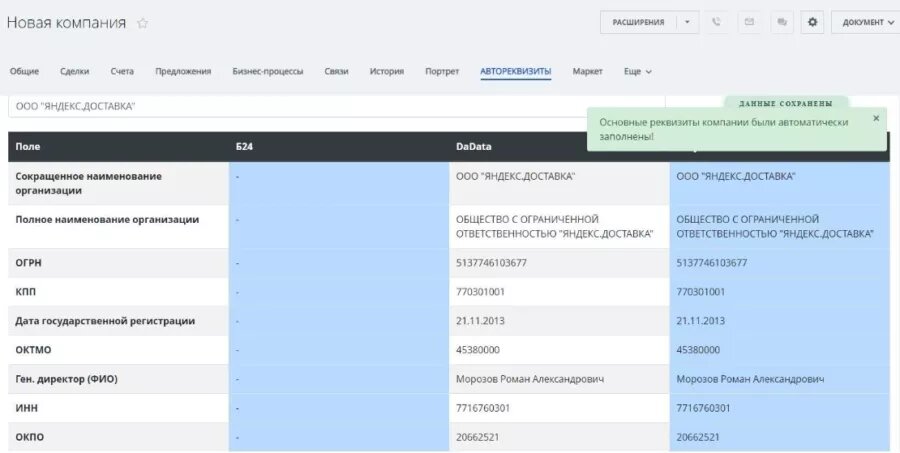Click the Б24 column header
The height and width of the screenshot is (453, 900).
[339, 146]
